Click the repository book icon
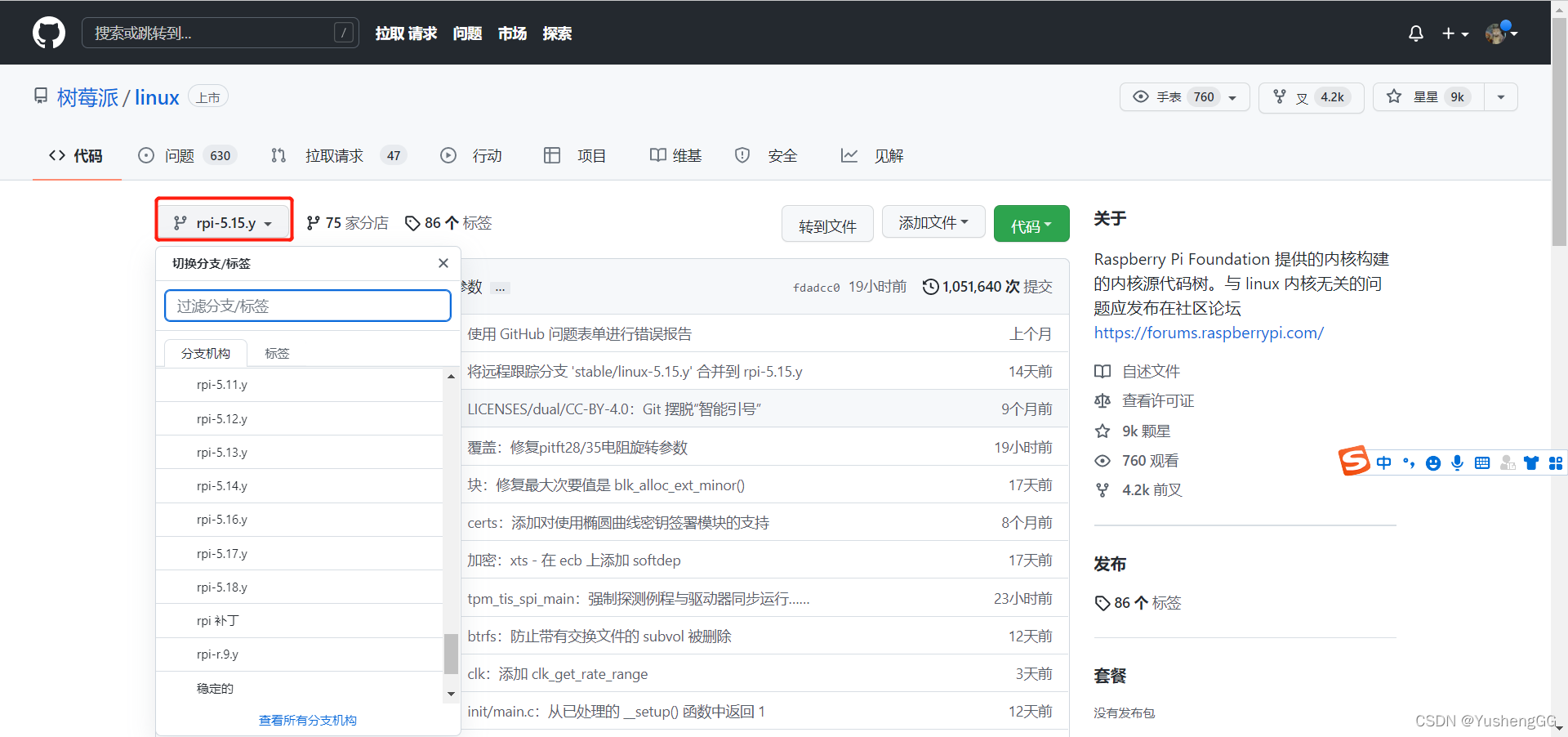Viewport: 1568px width, 737px height. point(41,96)
